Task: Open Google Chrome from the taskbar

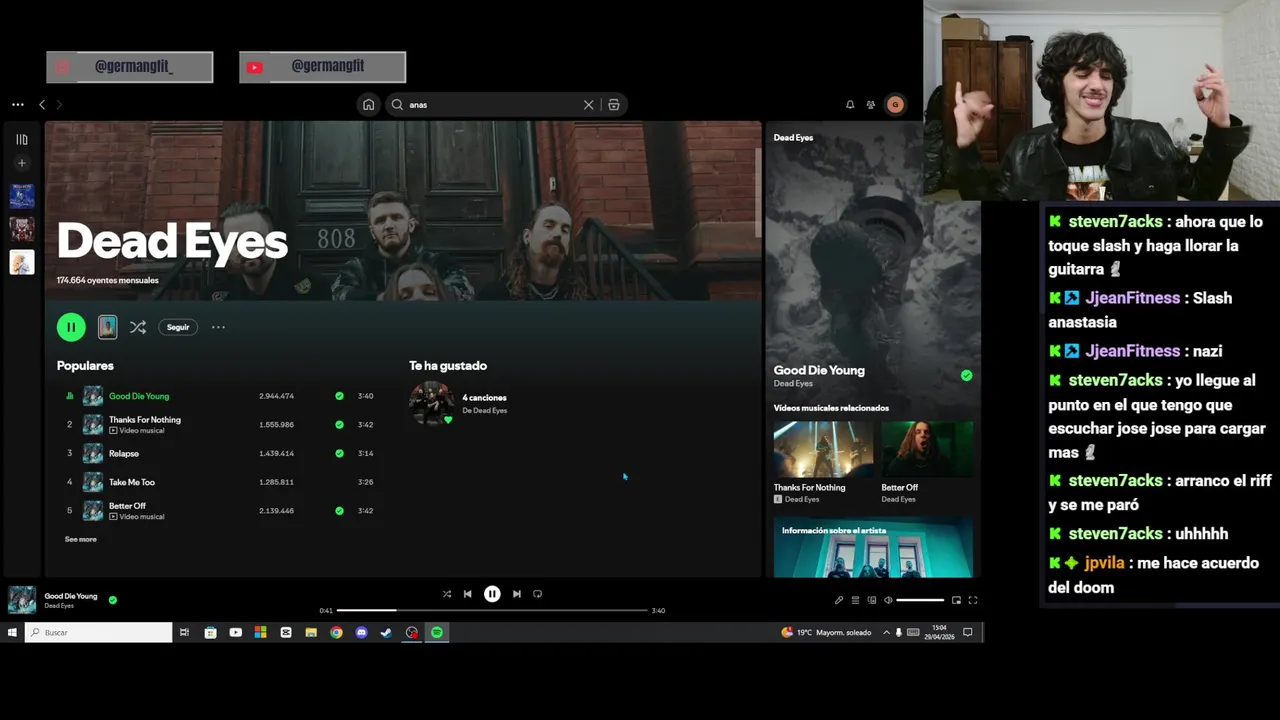Action: 336,632
